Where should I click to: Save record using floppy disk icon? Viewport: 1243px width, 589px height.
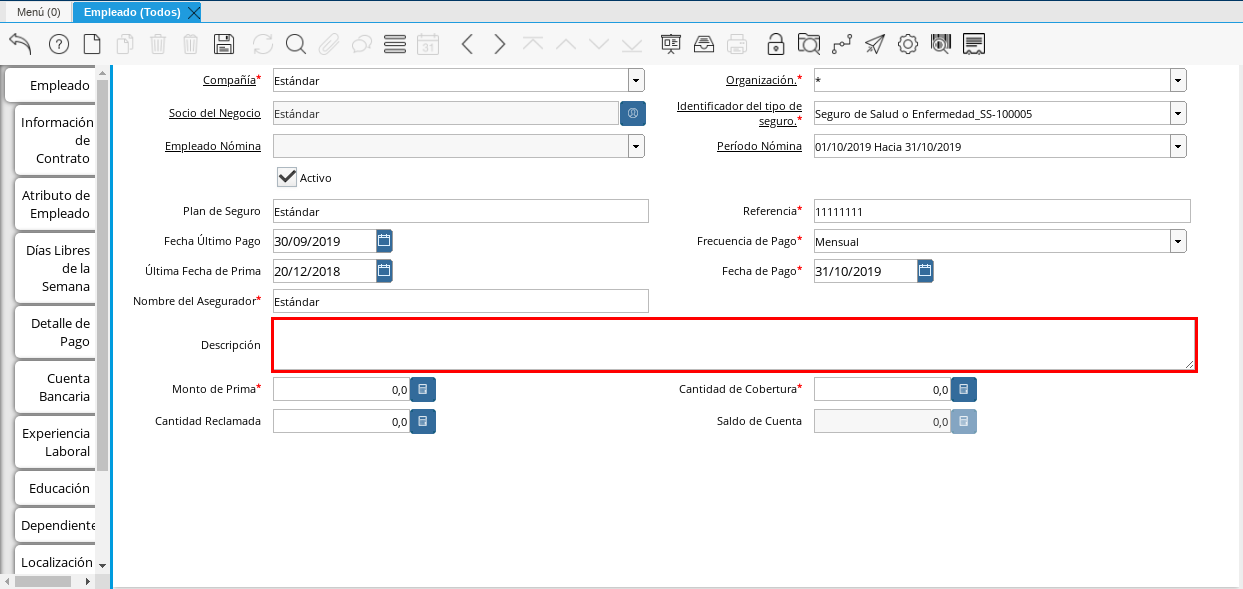pos(224,44)
